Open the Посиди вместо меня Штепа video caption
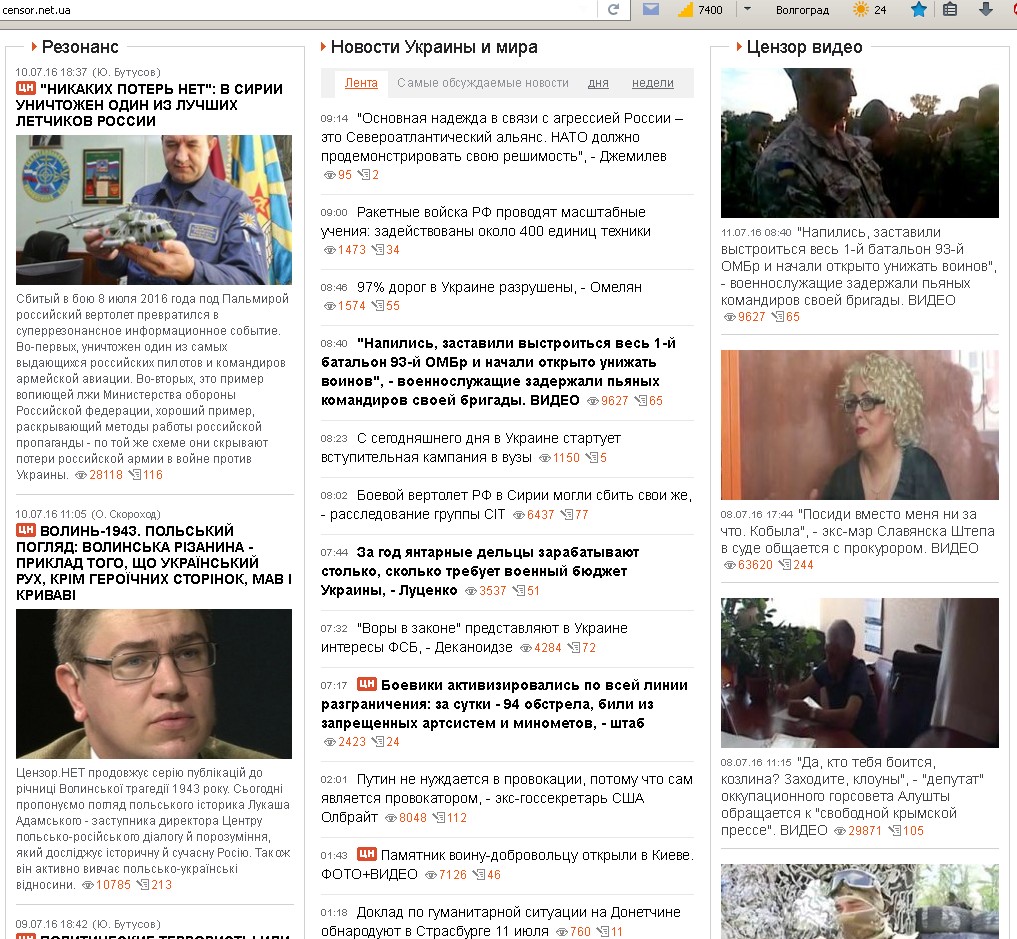1017x939 pixels. (x=857, y=531)
